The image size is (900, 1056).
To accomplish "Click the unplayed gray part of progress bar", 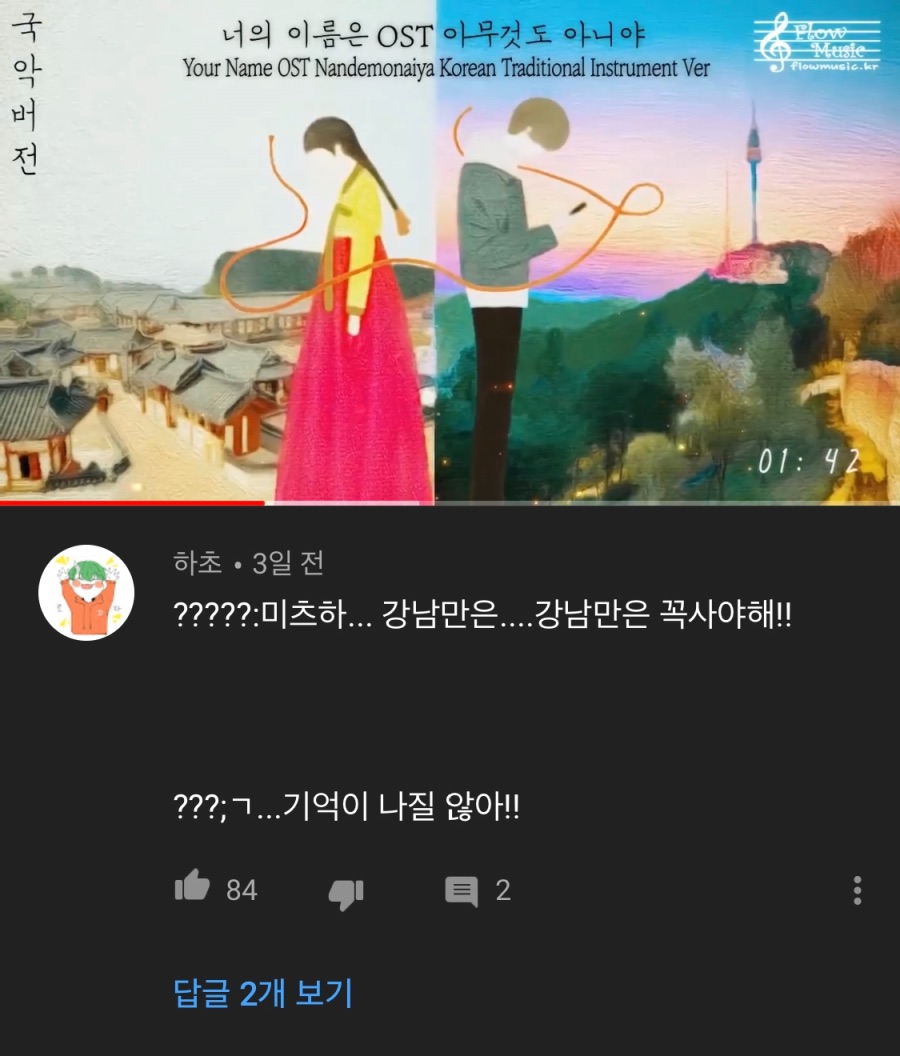I will tap(582, 502).
